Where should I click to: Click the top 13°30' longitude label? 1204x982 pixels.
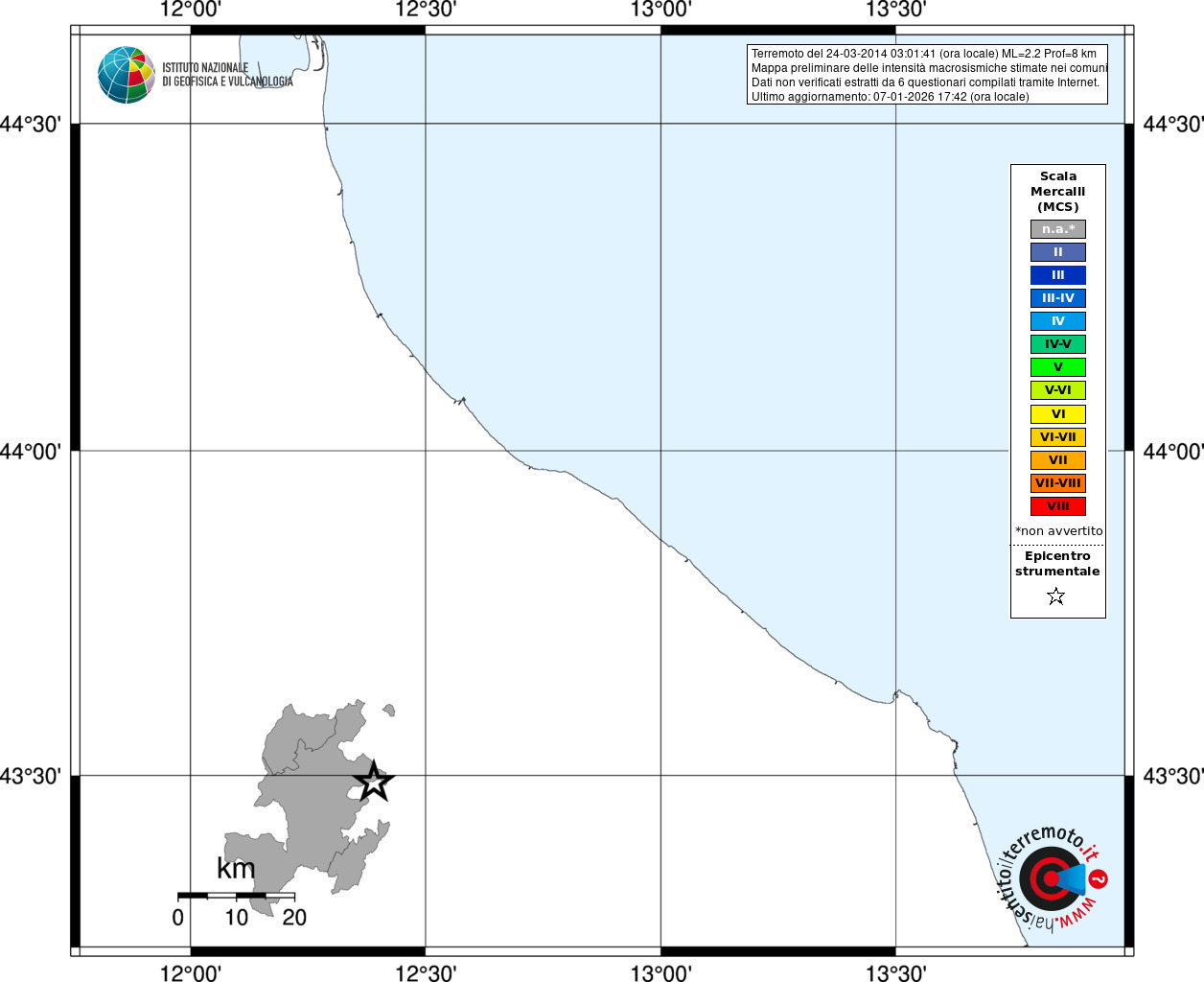pyautogui.click(x=895, y=11)
